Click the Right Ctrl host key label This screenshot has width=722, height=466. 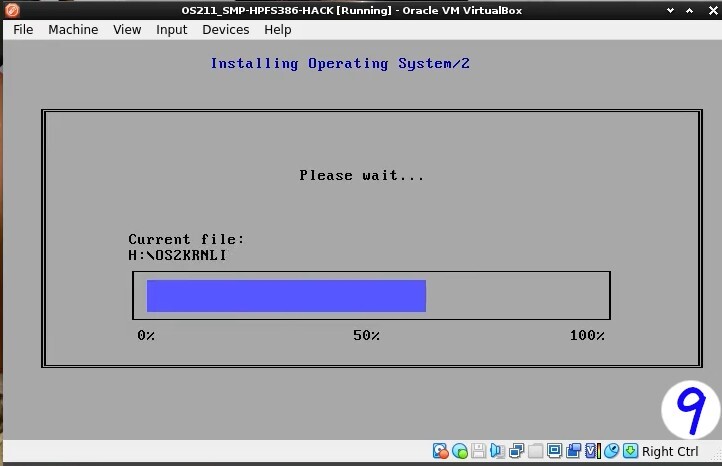pyautogui.click(x=670, y=452)
